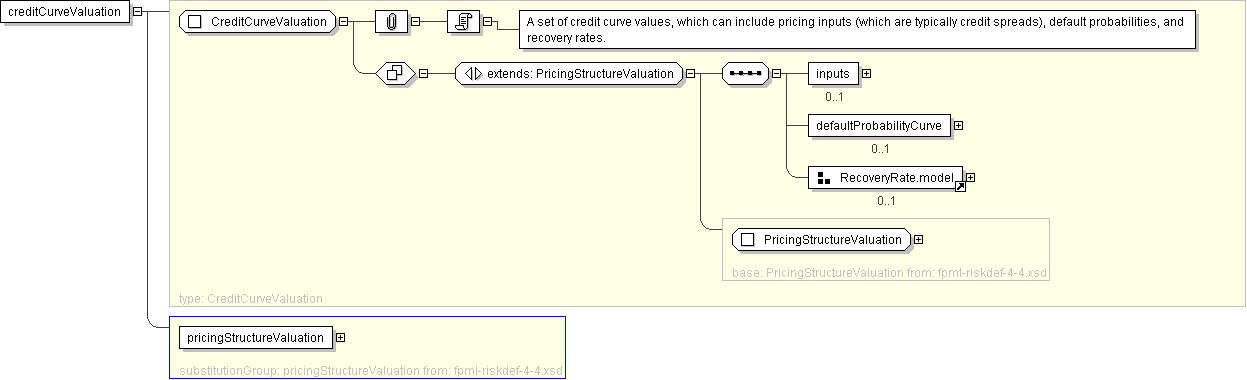Click the PricingStructureValuation type square icon
The height and width of the screenshot is (380, 1247).
click(747, 240)
